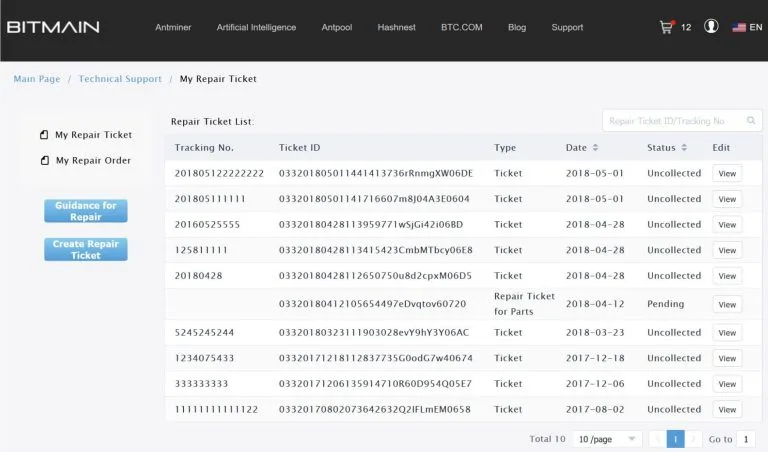Open the EN language selector
Image resolution: width=768 pixels, height=452 pixels.
[755, 28]
